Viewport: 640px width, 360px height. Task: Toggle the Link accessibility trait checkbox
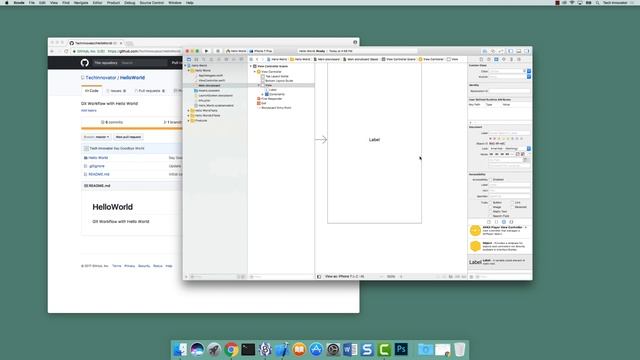click(x=513, y=202)
